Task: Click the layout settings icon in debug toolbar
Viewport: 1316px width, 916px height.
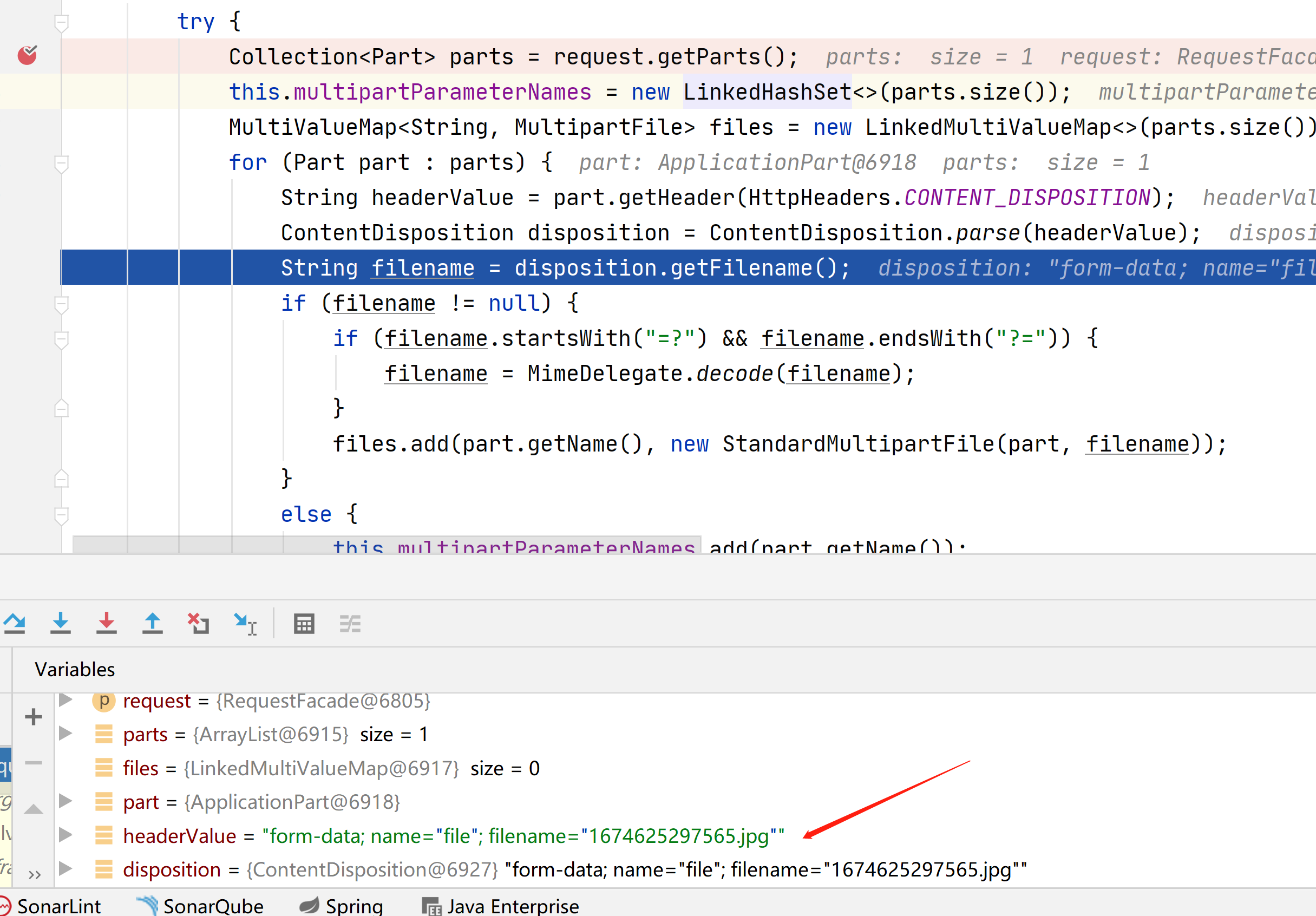Action: (351, 623)
